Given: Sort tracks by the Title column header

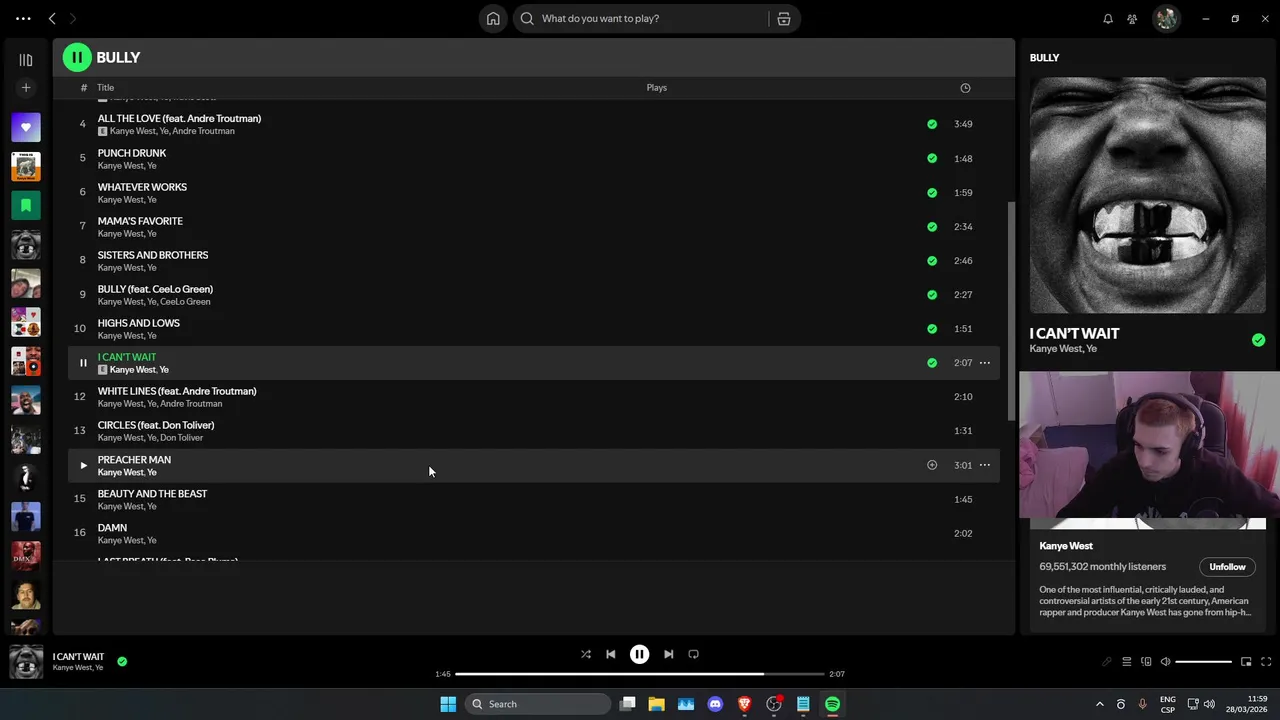Looking at the screenshot, I should 105,88.
